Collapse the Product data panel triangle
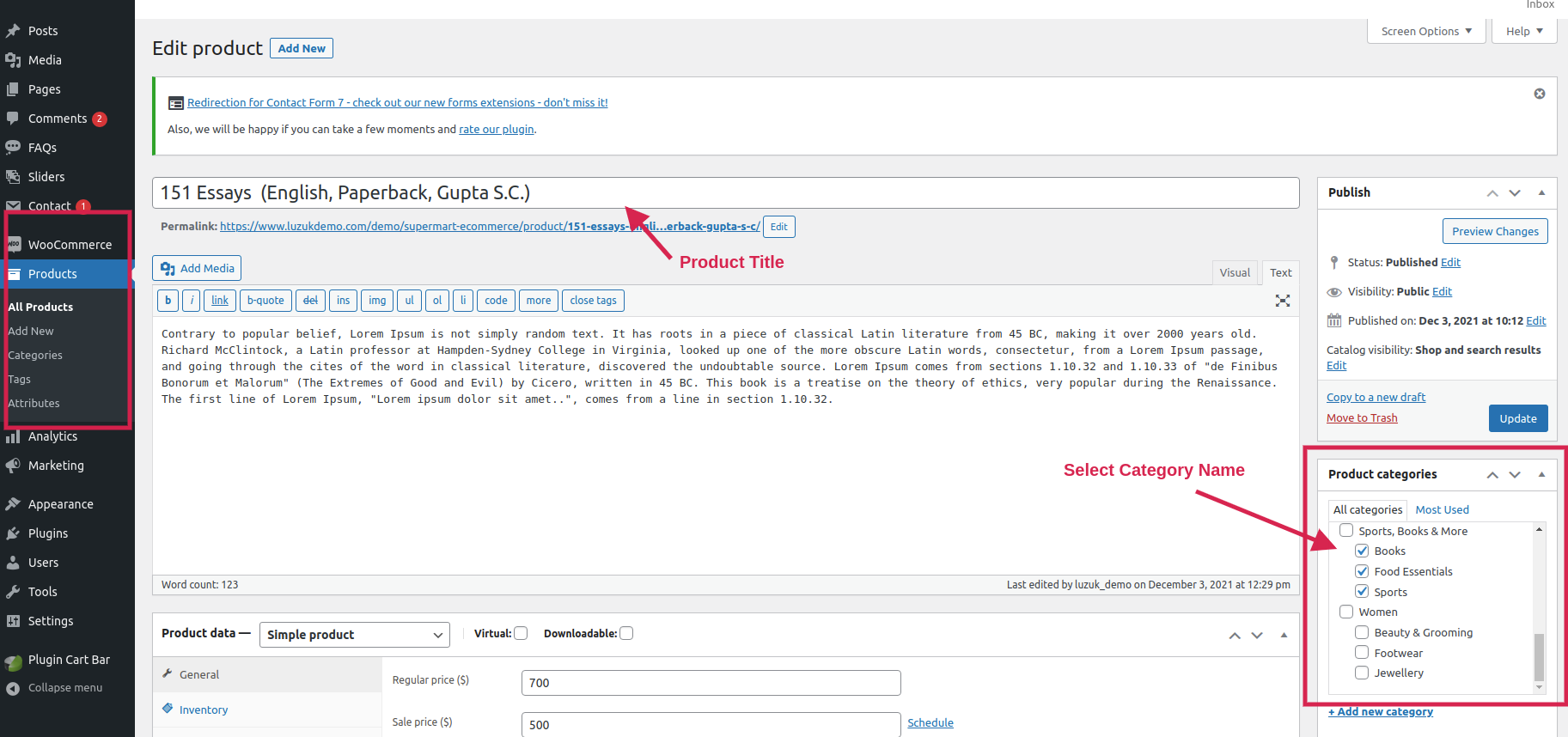The height and width of the screenshot is (737, 1568). 1284,636
